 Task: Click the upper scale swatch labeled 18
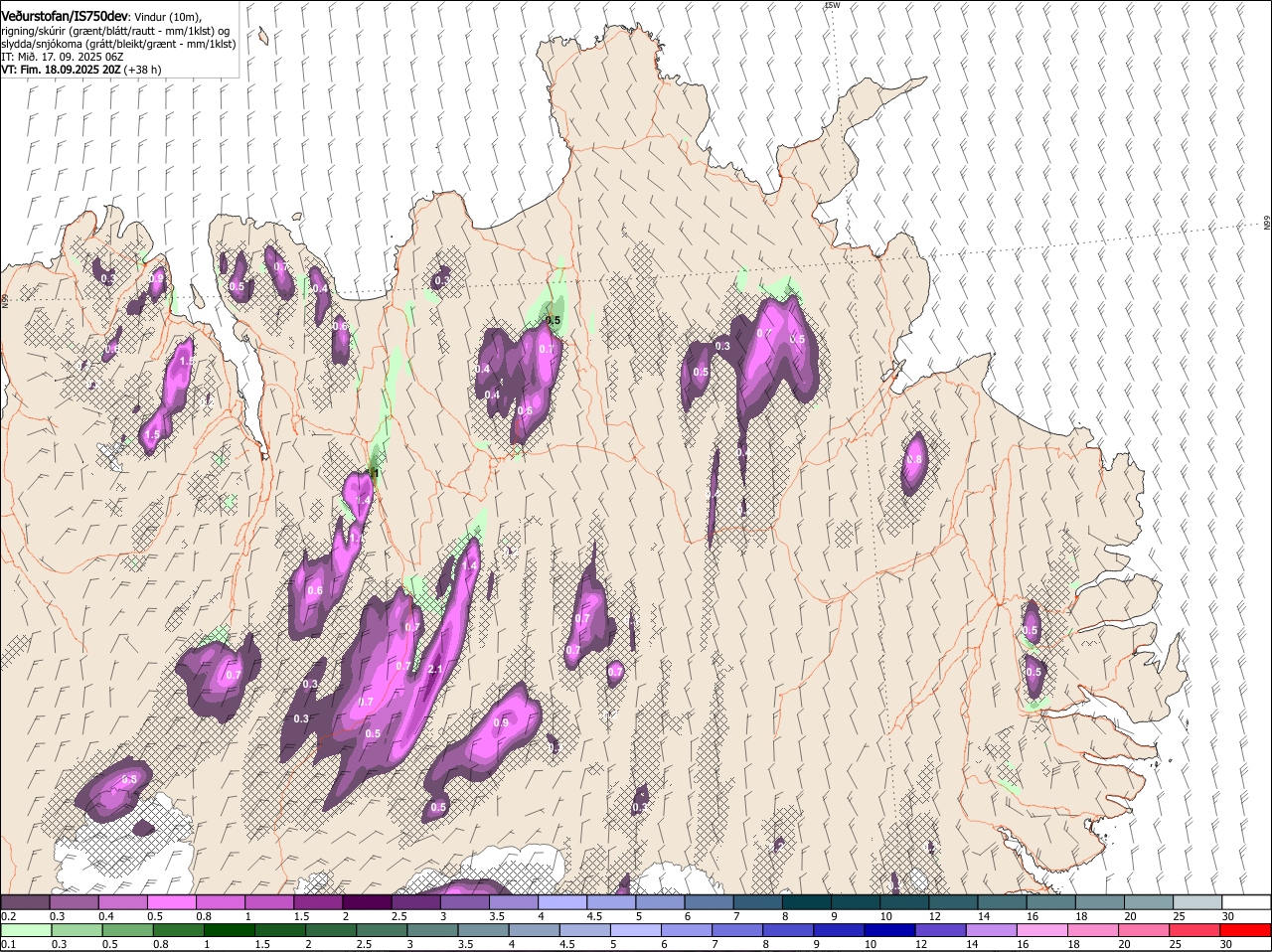(1099, 901)
